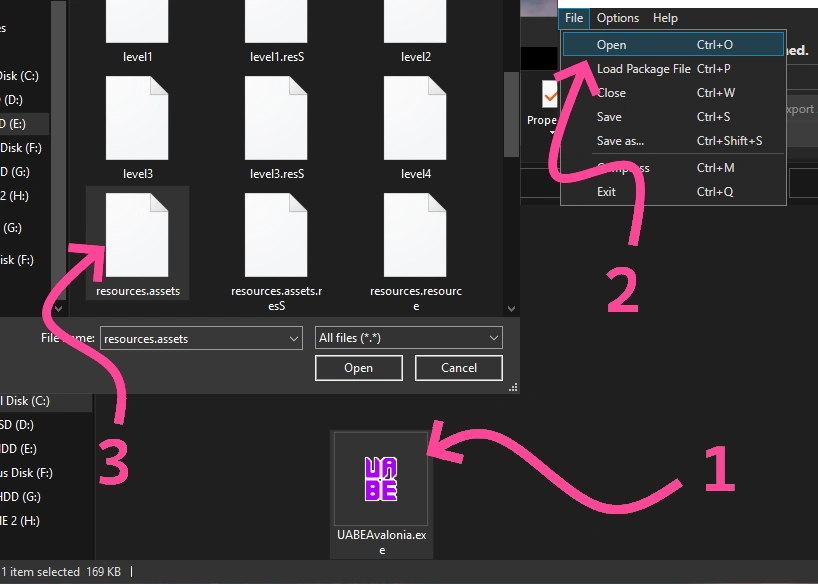Image resolution: width=818 pixels, height=584 pixels.
Task: Open the File name history dropdown
Action: (x=293, y=338)
